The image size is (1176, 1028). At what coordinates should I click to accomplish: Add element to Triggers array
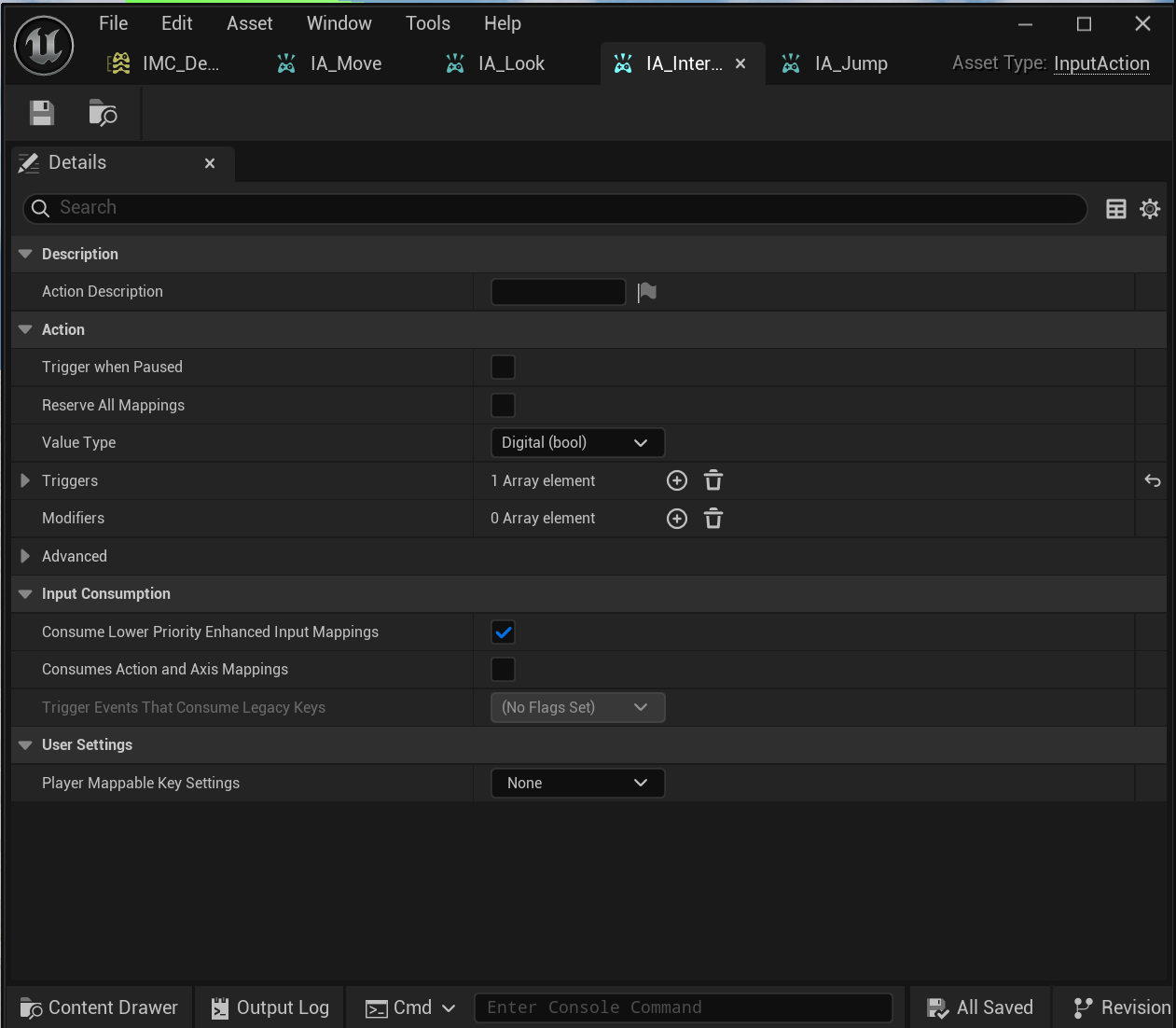pos(677,480)
